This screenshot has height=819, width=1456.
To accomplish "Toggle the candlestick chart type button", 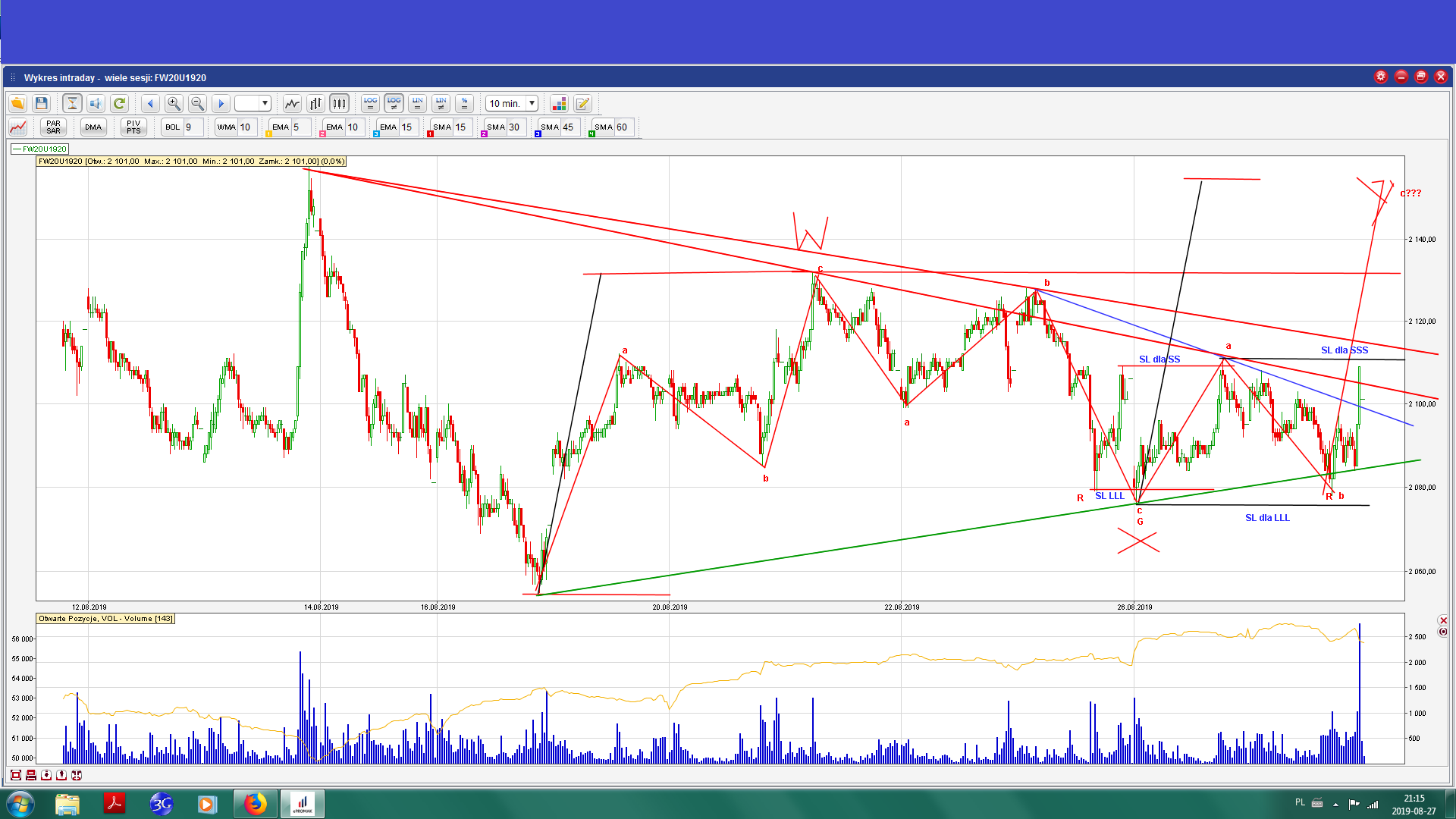I will point(339,103).
